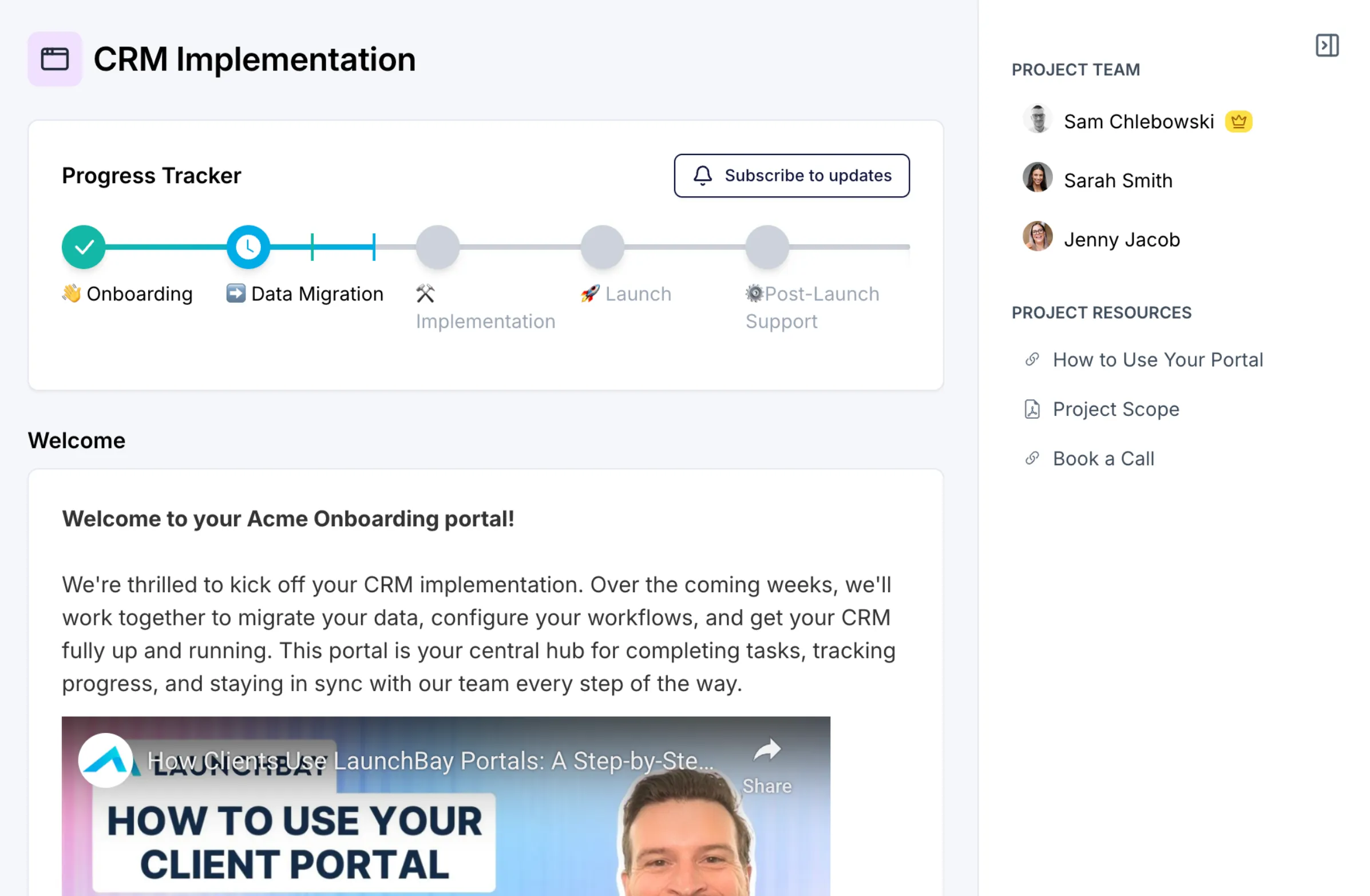Collapse the right sidebar panel
This screenshot has height=896, width=1370.
pyautogui.click(x=1327, y=45)
